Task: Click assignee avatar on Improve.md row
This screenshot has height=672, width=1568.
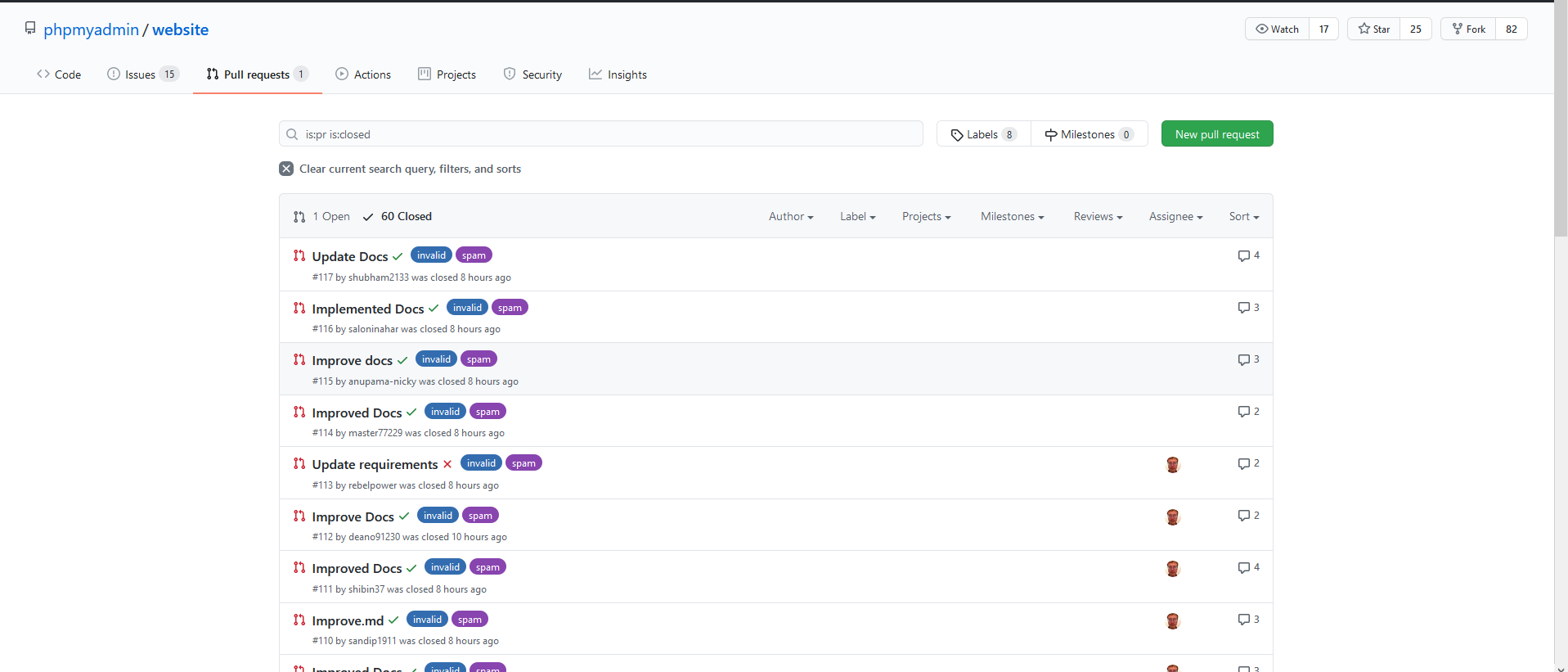Action: 1172,621
